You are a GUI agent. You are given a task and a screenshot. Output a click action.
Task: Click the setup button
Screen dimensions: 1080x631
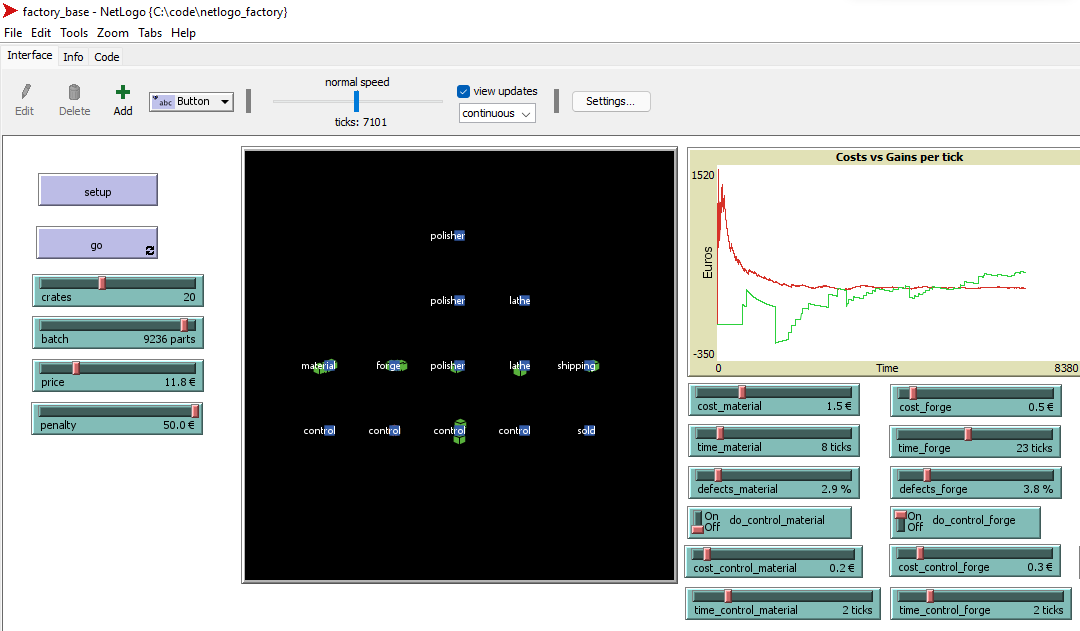tap(97, 189)
